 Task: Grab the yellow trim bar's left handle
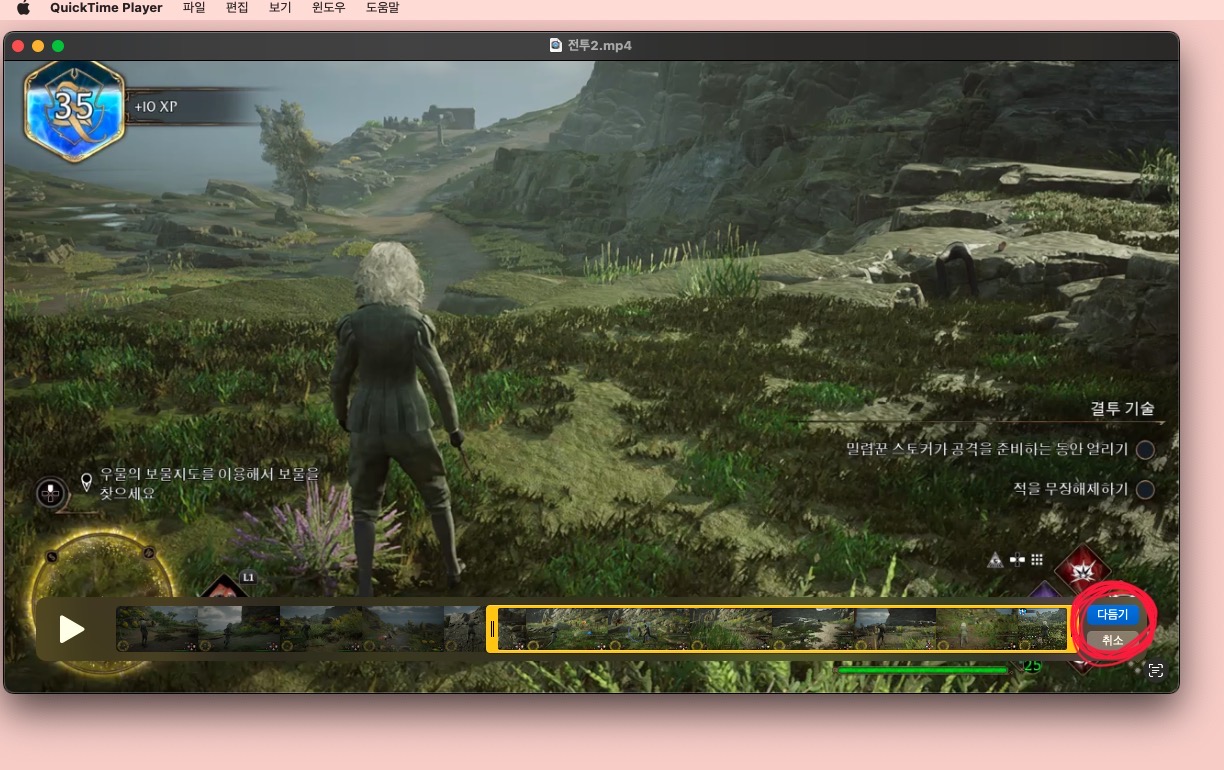pos(492,629)
